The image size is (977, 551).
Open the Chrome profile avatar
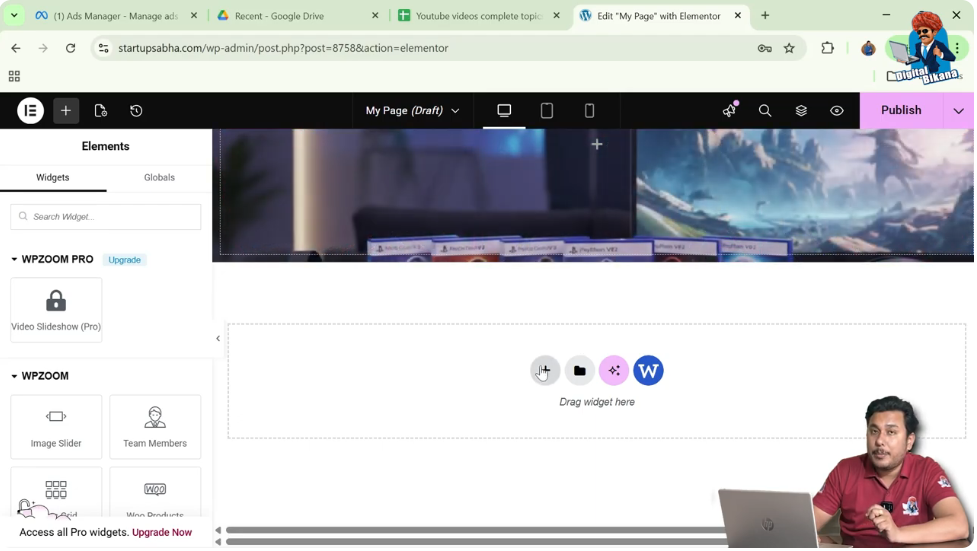(868, 48)
